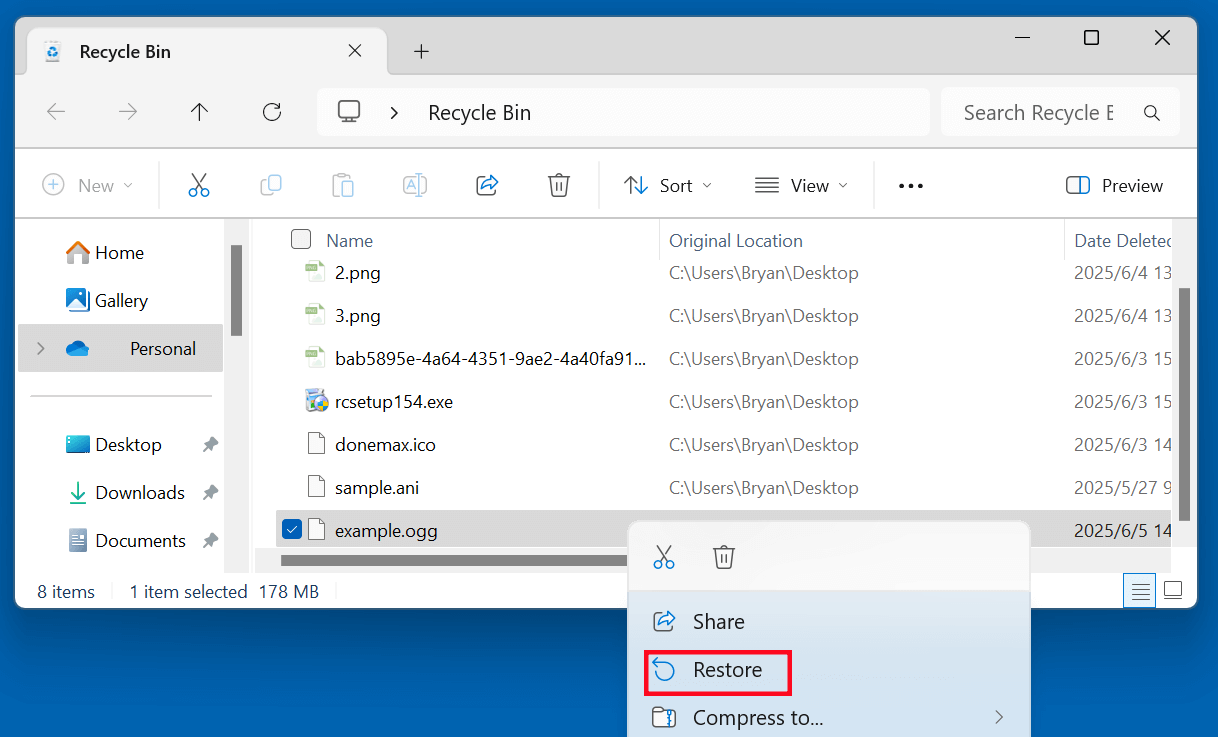Image resolution: width=1218 pixels, height=737 pixels.
Task: Switch to details view using the status bar icon
Action: pos(1139,590)
